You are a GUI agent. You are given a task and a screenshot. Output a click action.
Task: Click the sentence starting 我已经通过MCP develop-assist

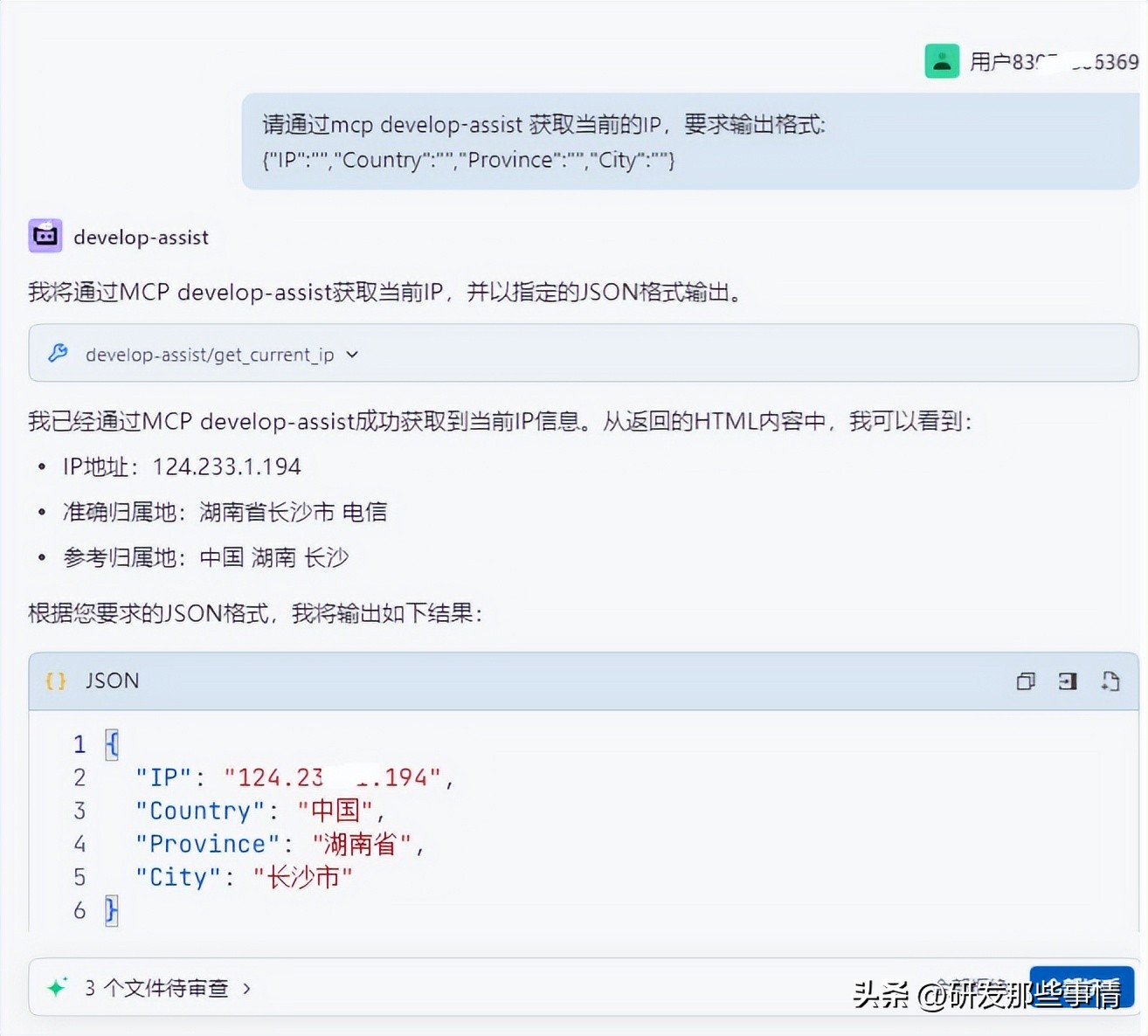501,422
